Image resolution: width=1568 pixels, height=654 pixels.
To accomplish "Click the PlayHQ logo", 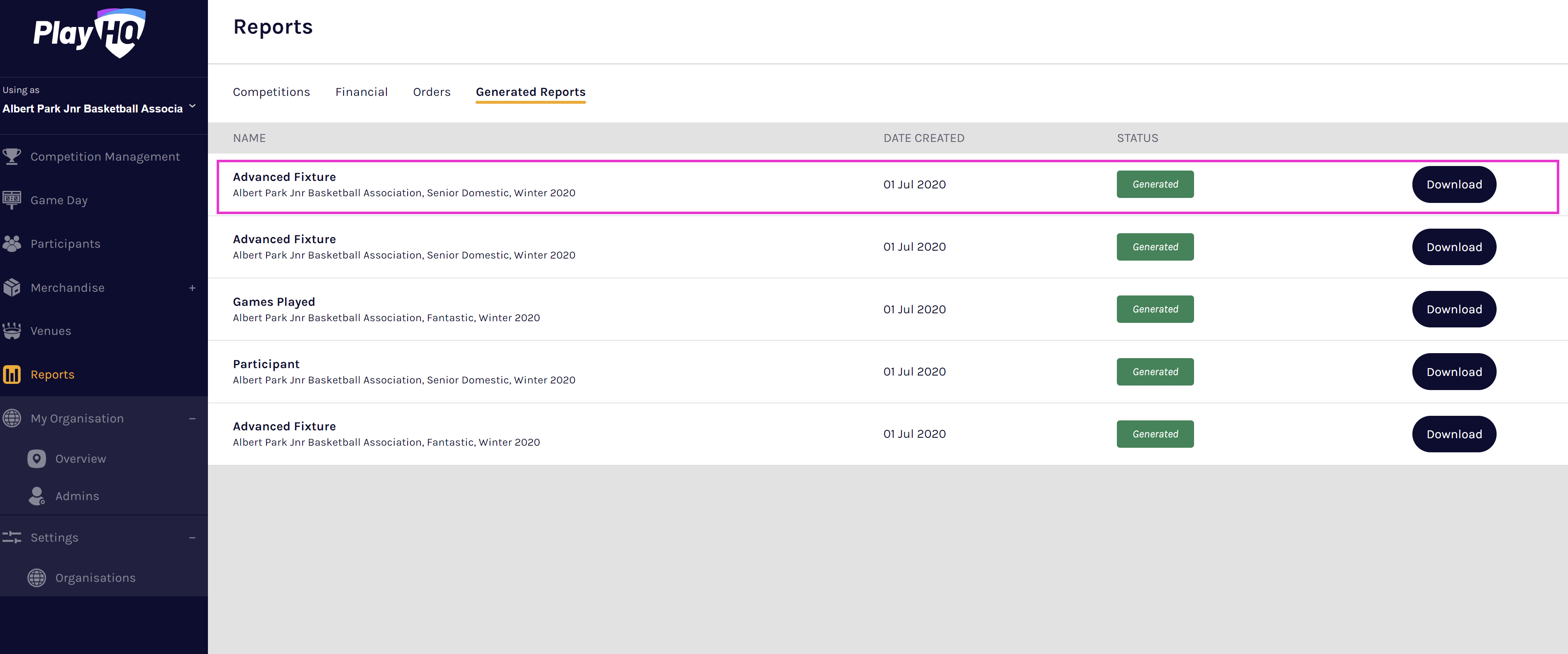I will click(90, 33).
